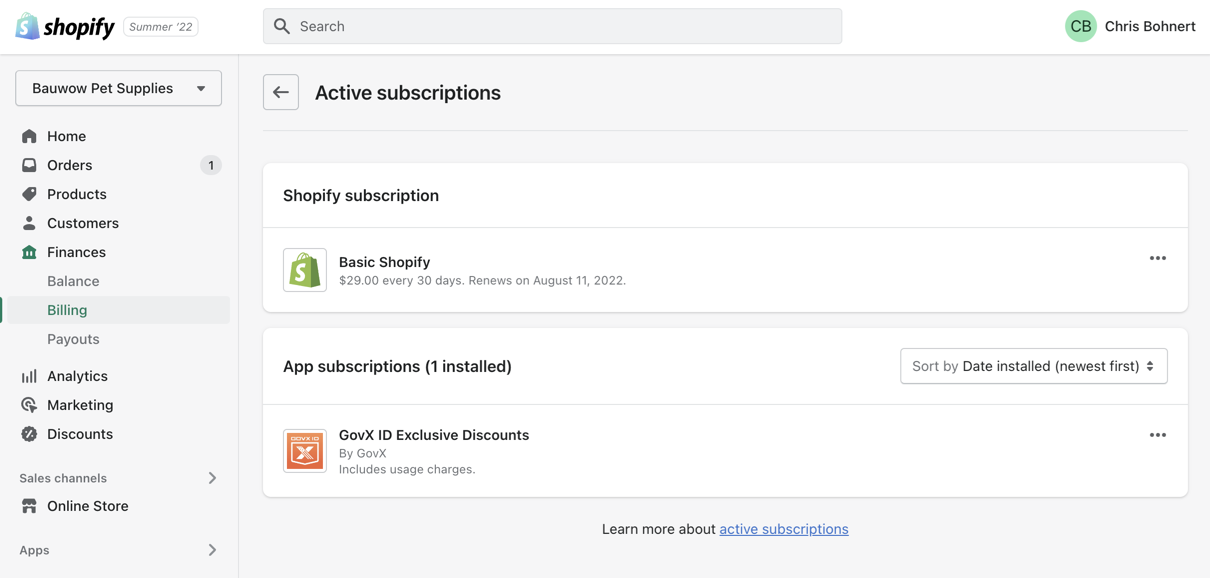Click the Includes usage charges text
Viewport: 1211px width, 578px height.
tap(407, 469)
